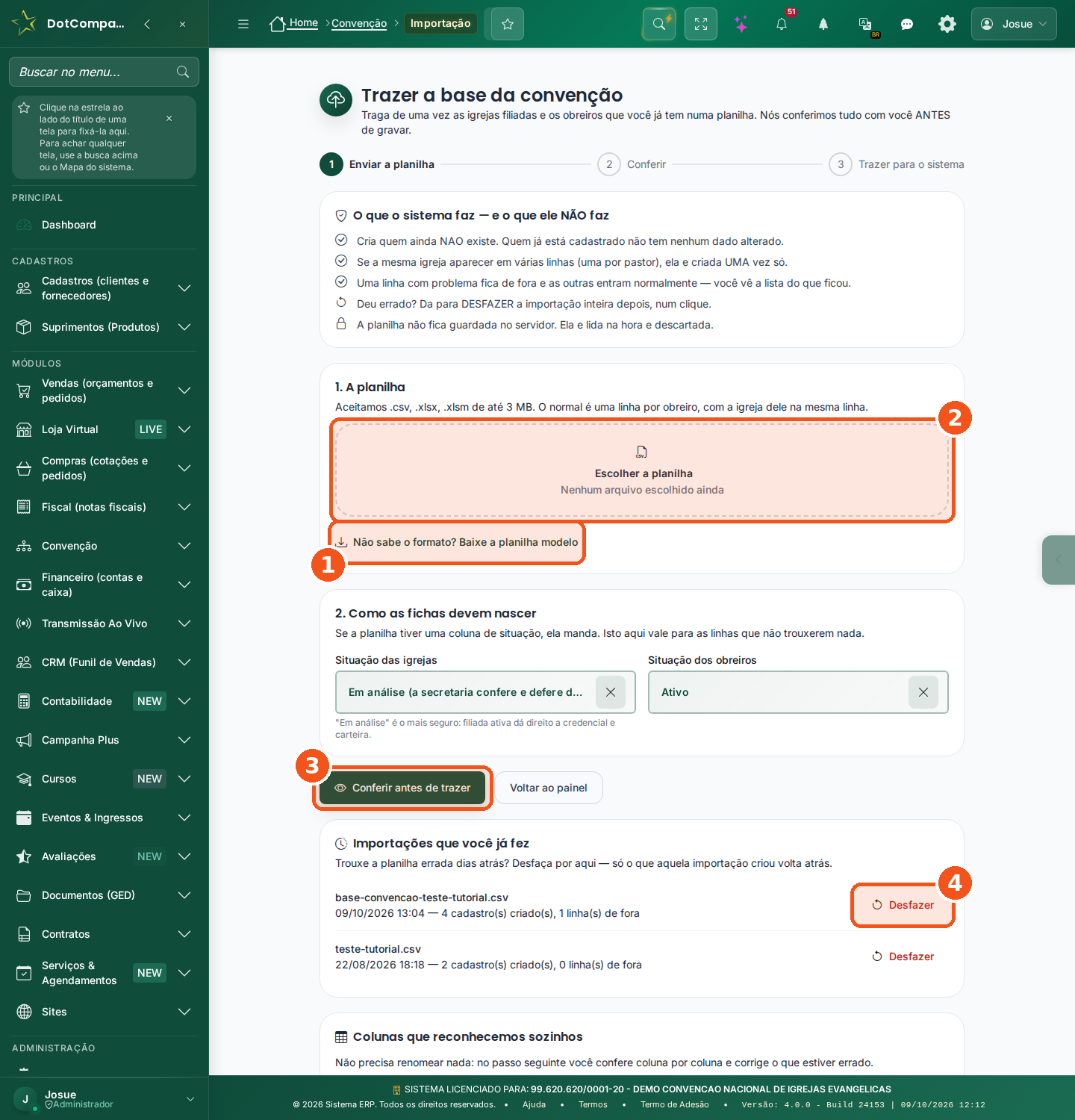Expand the Convenção sidebar section

tap(104, 546)
